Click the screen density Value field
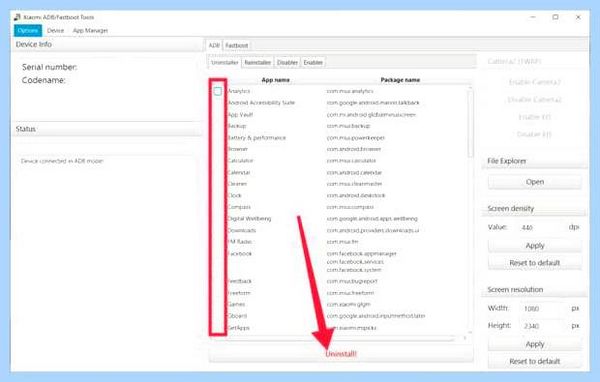Viewport: 600px width, 382px height. pyautogui.click(x=542, y=227)
